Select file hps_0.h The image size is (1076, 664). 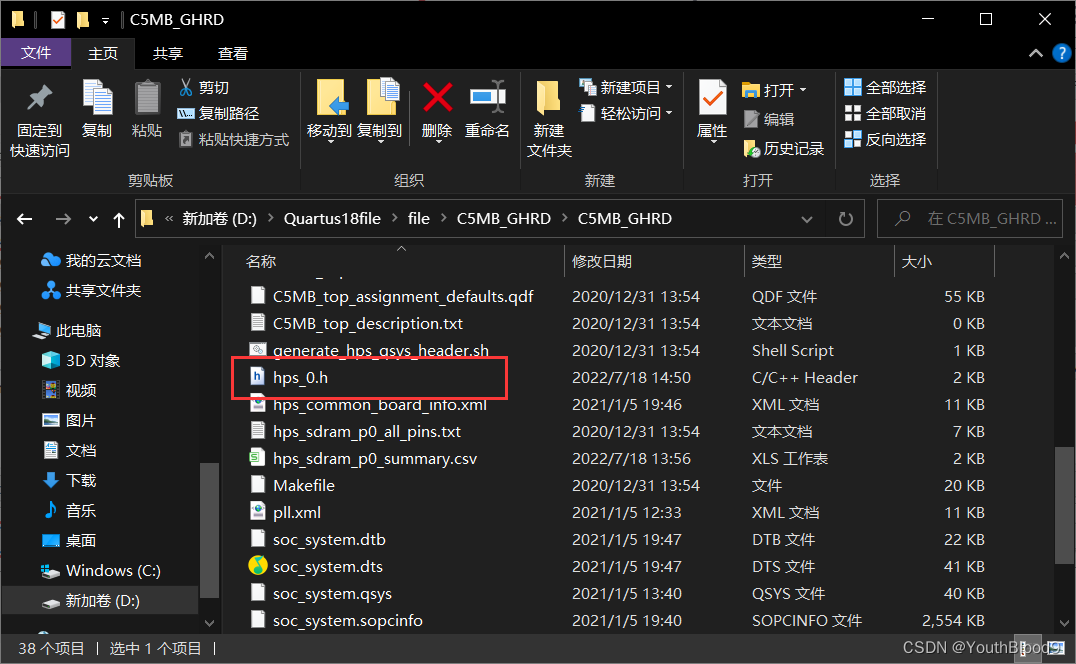300,377
